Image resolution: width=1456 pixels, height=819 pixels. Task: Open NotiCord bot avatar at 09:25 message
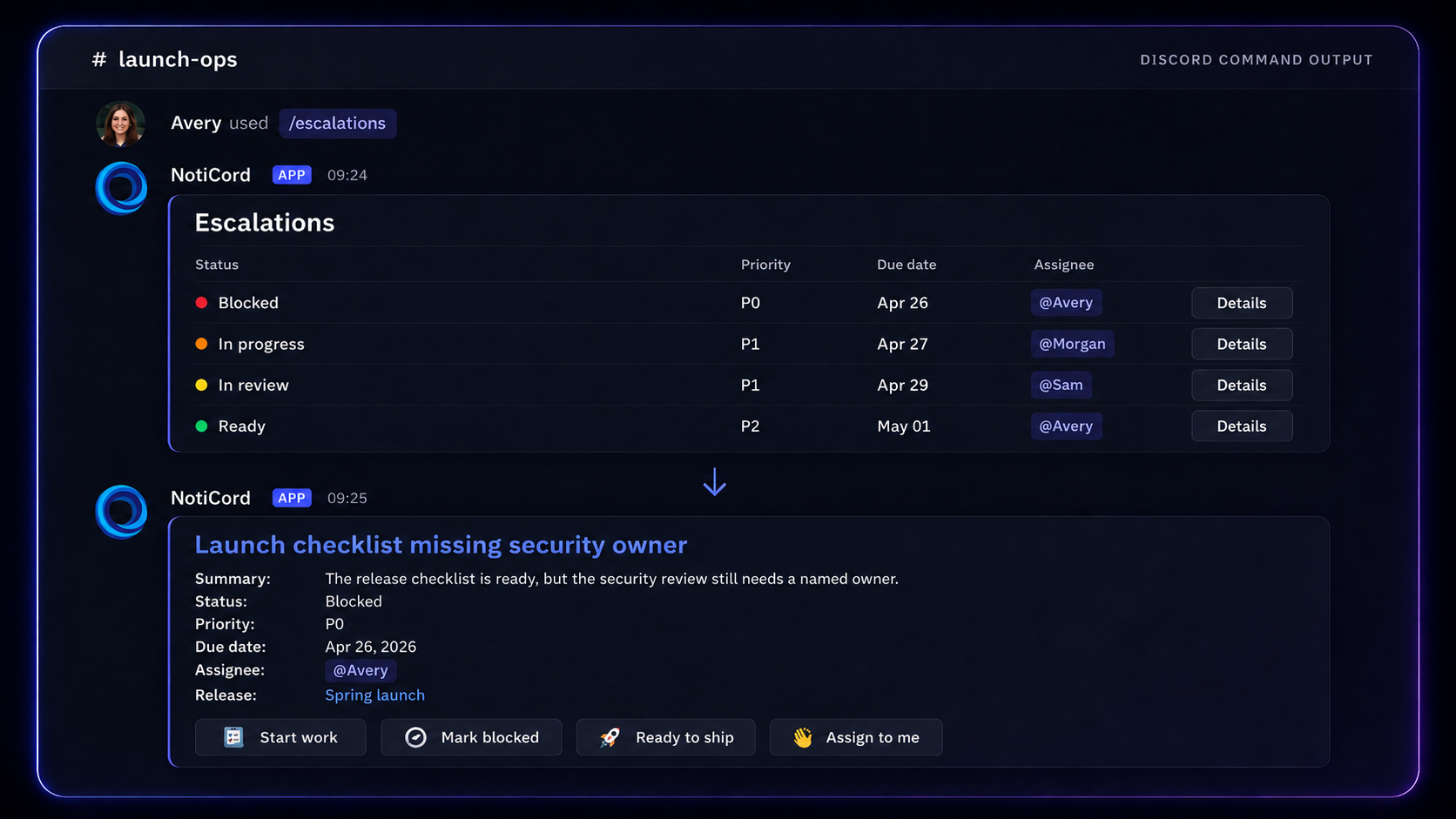coord(121,512)
